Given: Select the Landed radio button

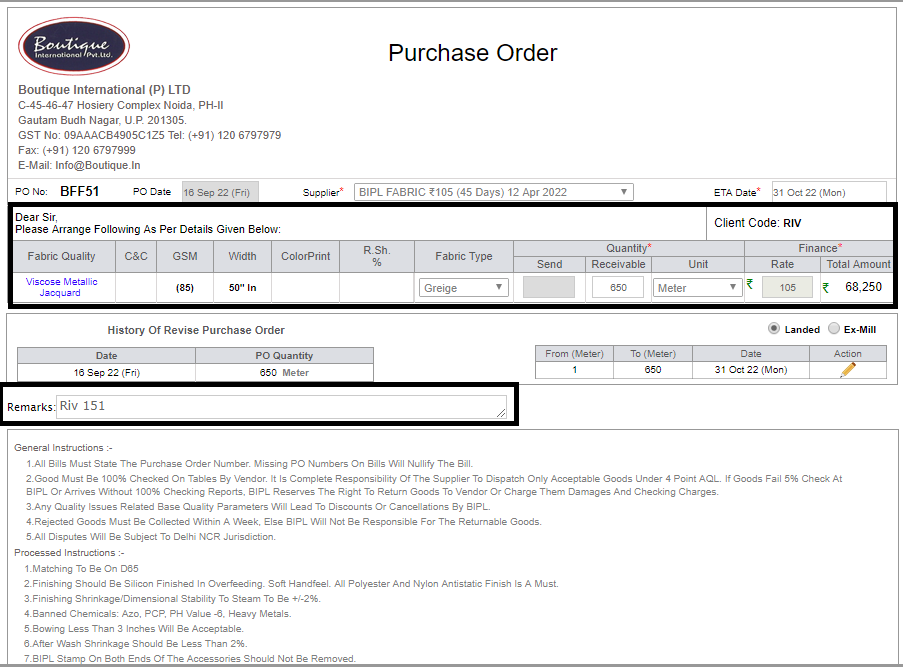Looking at the screenshot, I should click(x=774, y=328).
